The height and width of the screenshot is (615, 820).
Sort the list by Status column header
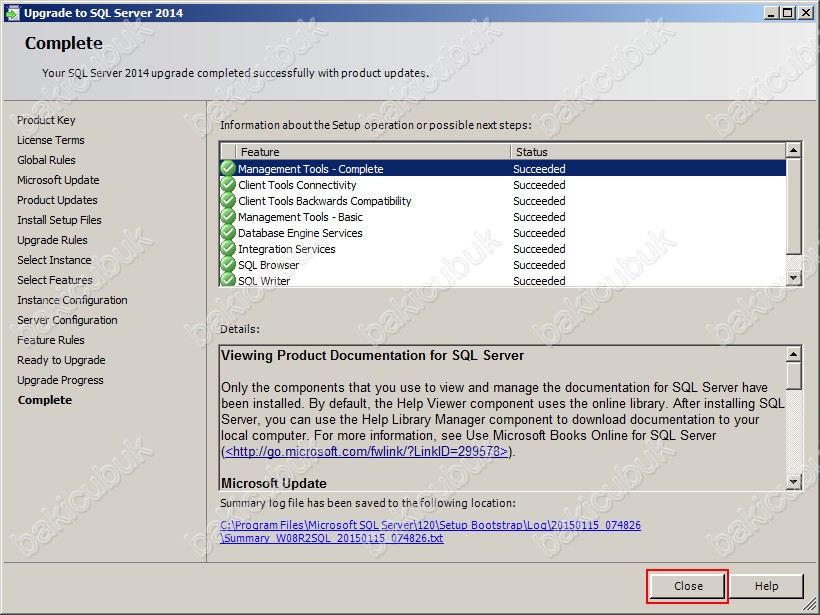648,152
